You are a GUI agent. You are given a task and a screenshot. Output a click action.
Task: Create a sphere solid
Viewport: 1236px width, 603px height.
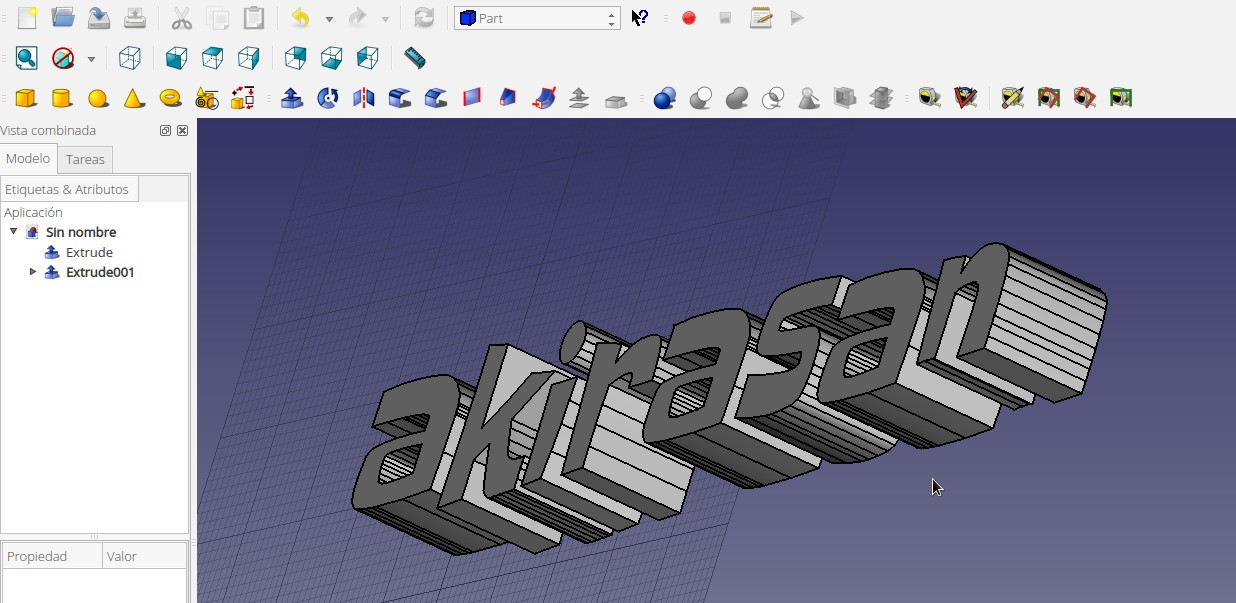[x=97, y=98]
